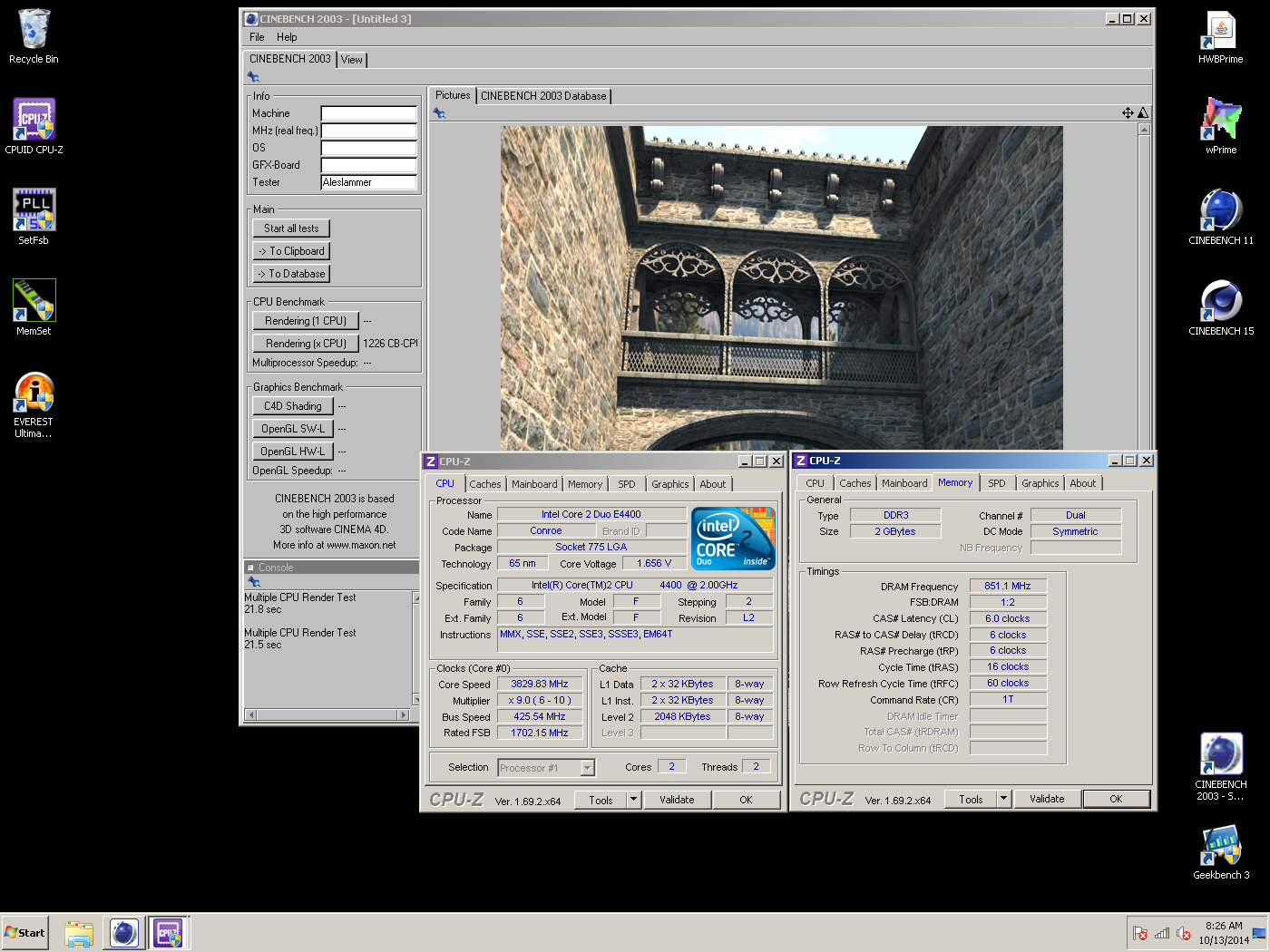Open Windows Explorer from the taskbar
Screen dimensions: 1270x952
tap(79, 933)
